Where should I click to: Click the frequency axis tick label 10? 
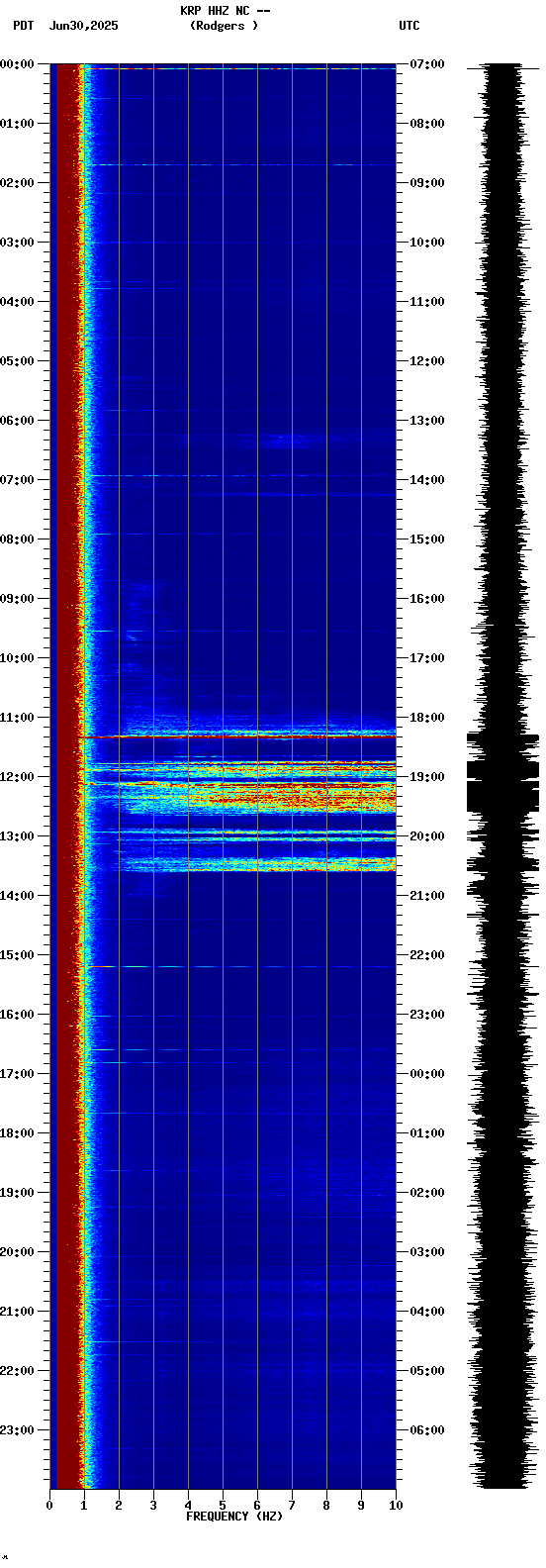(x=396, y=1506)
